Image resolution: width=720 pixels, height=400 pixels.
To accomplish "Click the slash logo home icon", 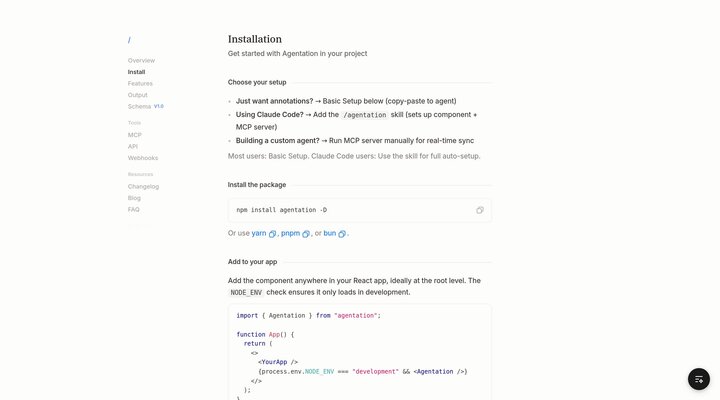I will coord(129,40).
